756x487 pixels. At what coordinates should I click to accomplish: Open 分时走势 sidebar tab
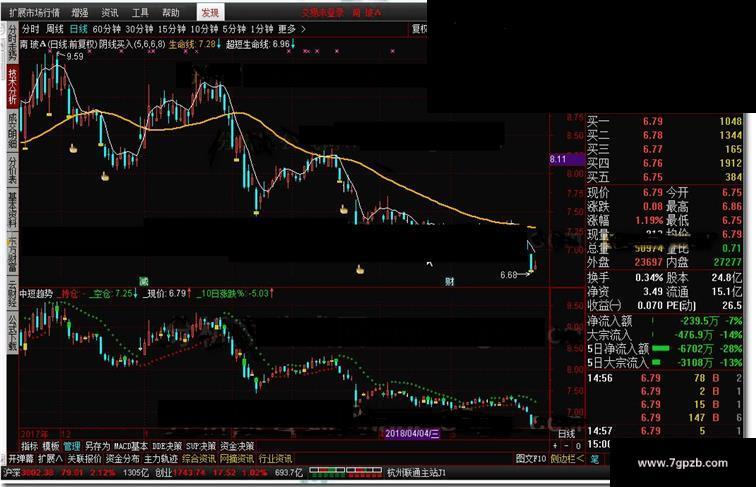pyautogui.click(x=13, y=42)
